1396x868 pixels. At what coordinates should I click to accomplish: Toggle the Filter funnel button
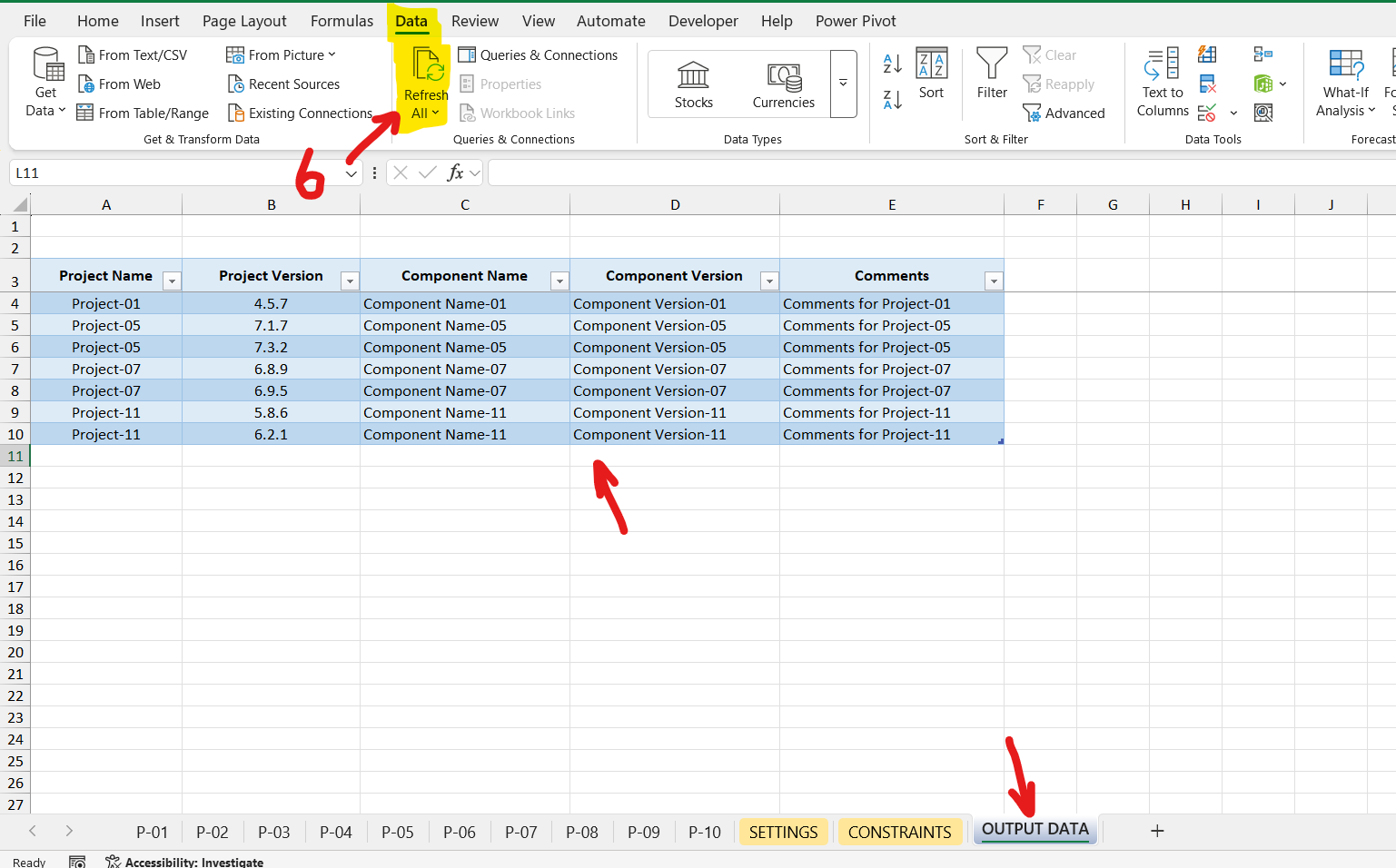point(992,74)
